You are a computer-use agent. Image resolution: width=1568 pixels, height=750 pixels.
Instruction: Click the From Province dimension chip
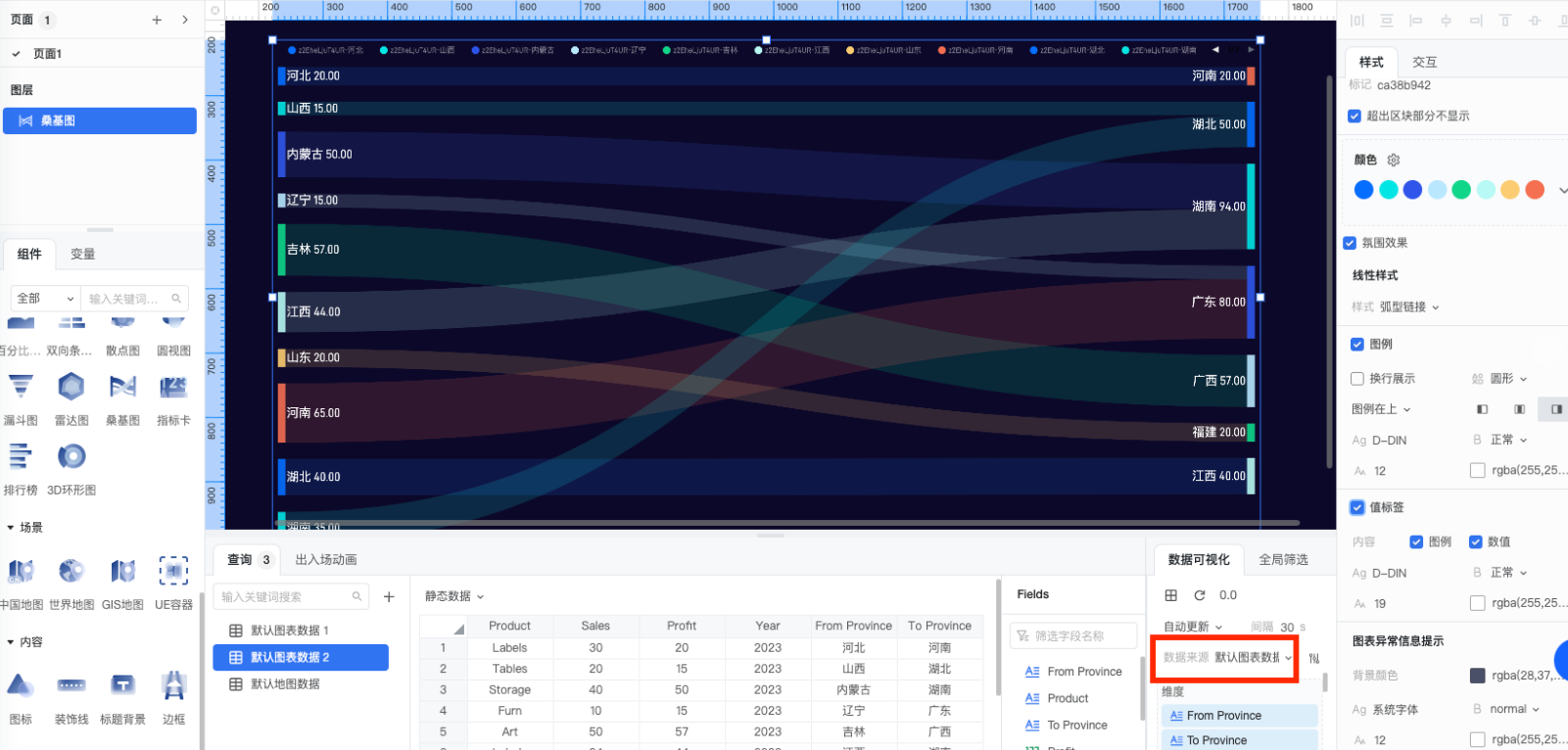click(x=1240, y=716)
